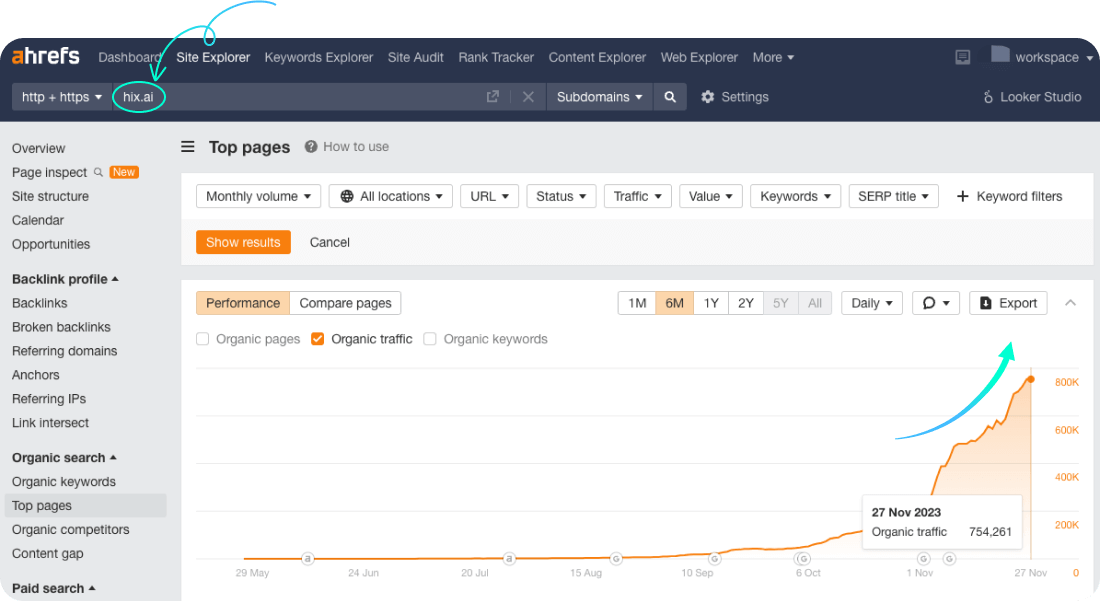Open the Daily granularity dropdown

[869, 302]
